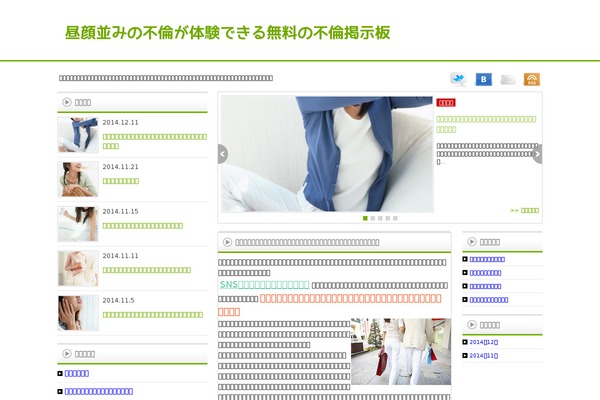Open the green title link under 2014.11.5
Image resolution: width=600 pixels, height=400 pixels.
(153, 315)
